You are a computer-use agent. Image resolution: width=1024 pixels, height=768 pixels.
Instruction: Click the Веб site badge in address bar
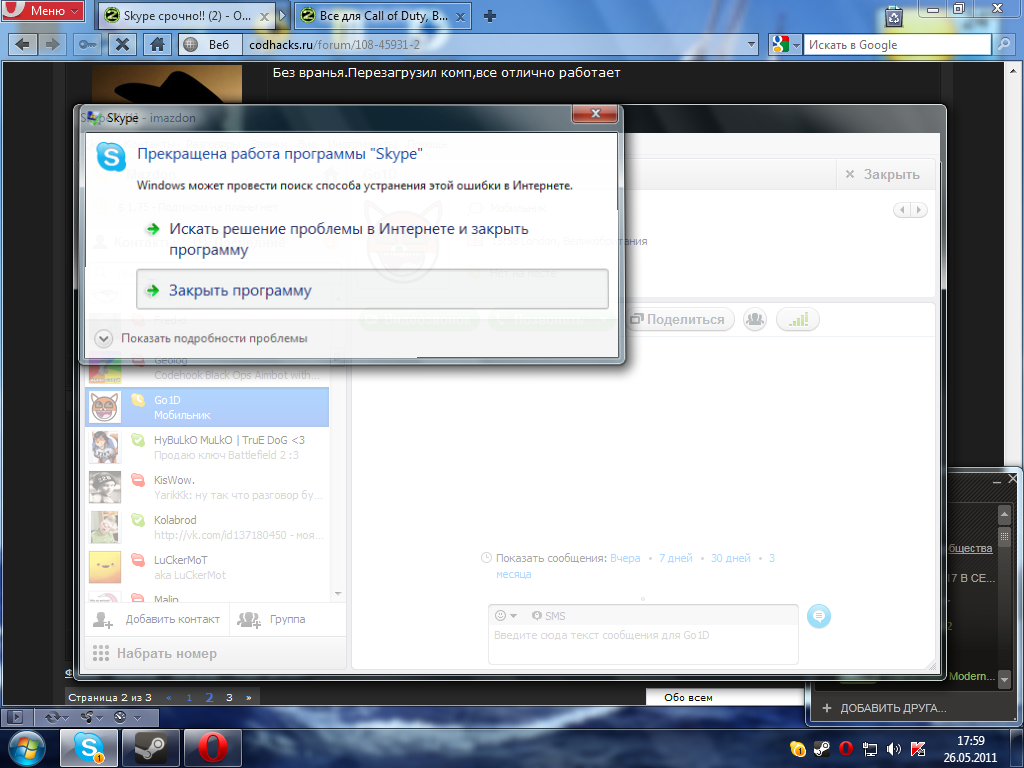[x=210, y=44]
